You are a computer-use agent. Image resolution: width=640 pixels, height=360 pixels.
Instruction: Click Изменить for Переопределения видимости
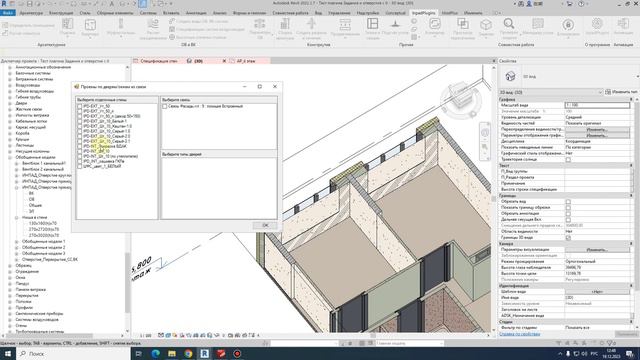coord(597,129)
